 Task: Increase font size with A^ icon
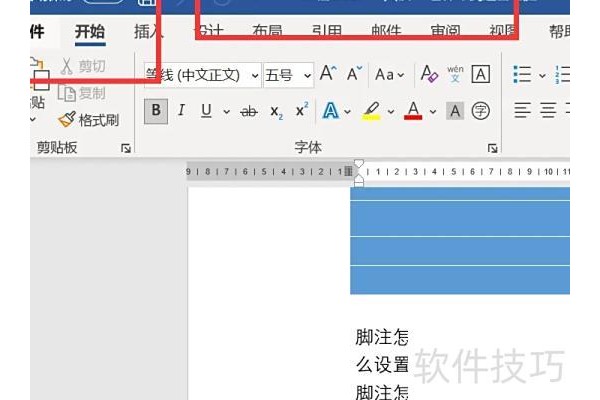(328, 73)
